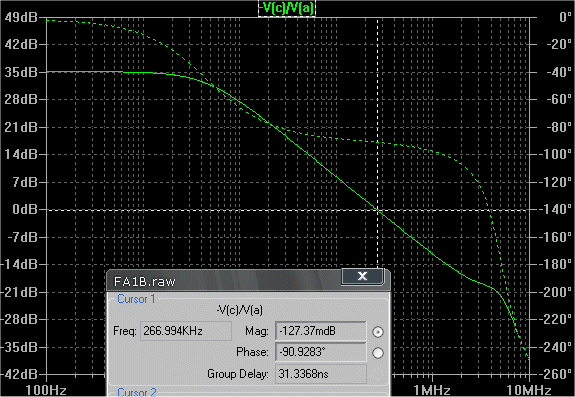Click the 28dB left axis label
575x397 pixels.
click(x=21, y=100)
